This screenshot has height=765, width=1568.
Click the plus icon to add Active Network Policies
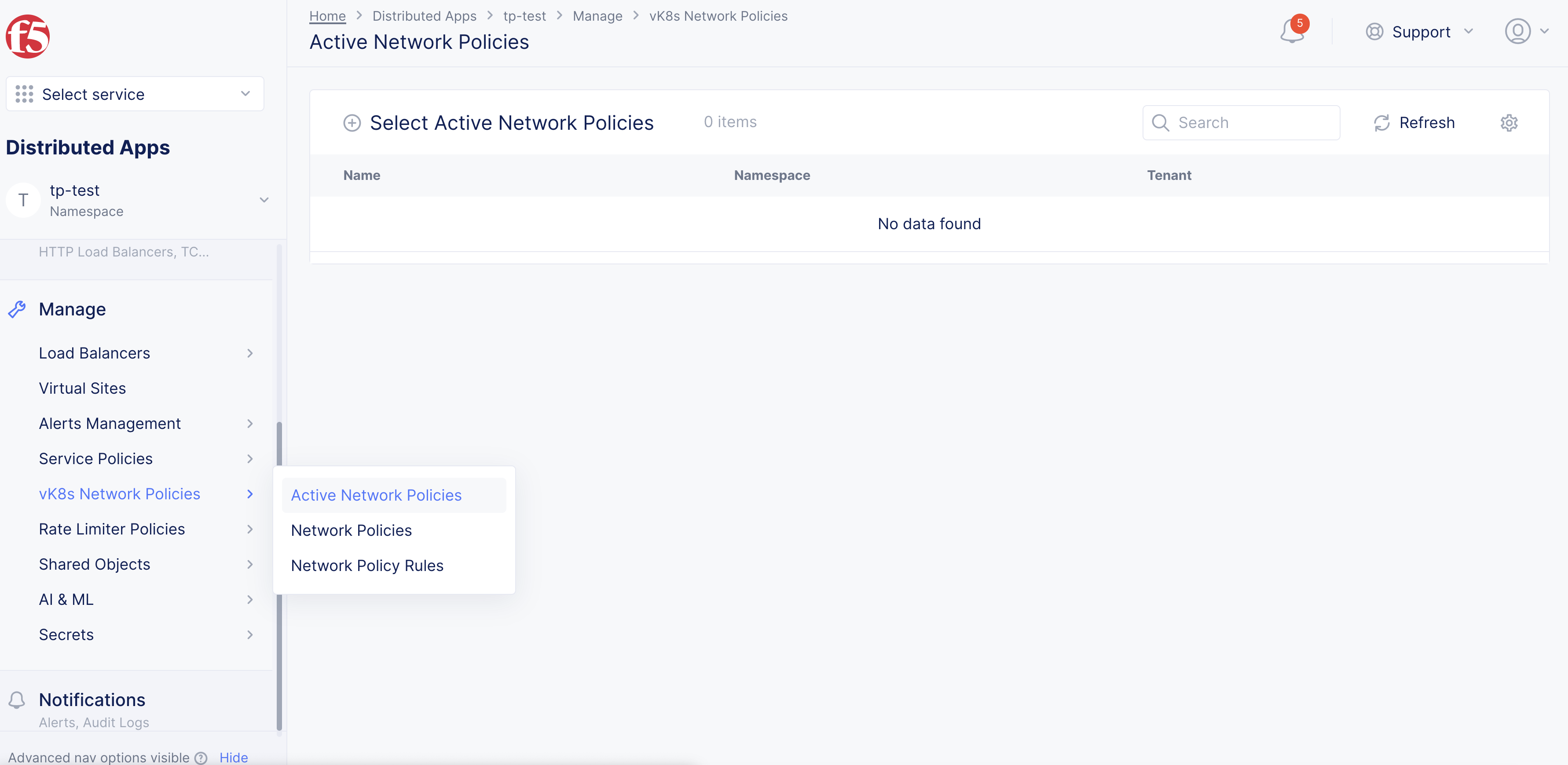[352, 122]
